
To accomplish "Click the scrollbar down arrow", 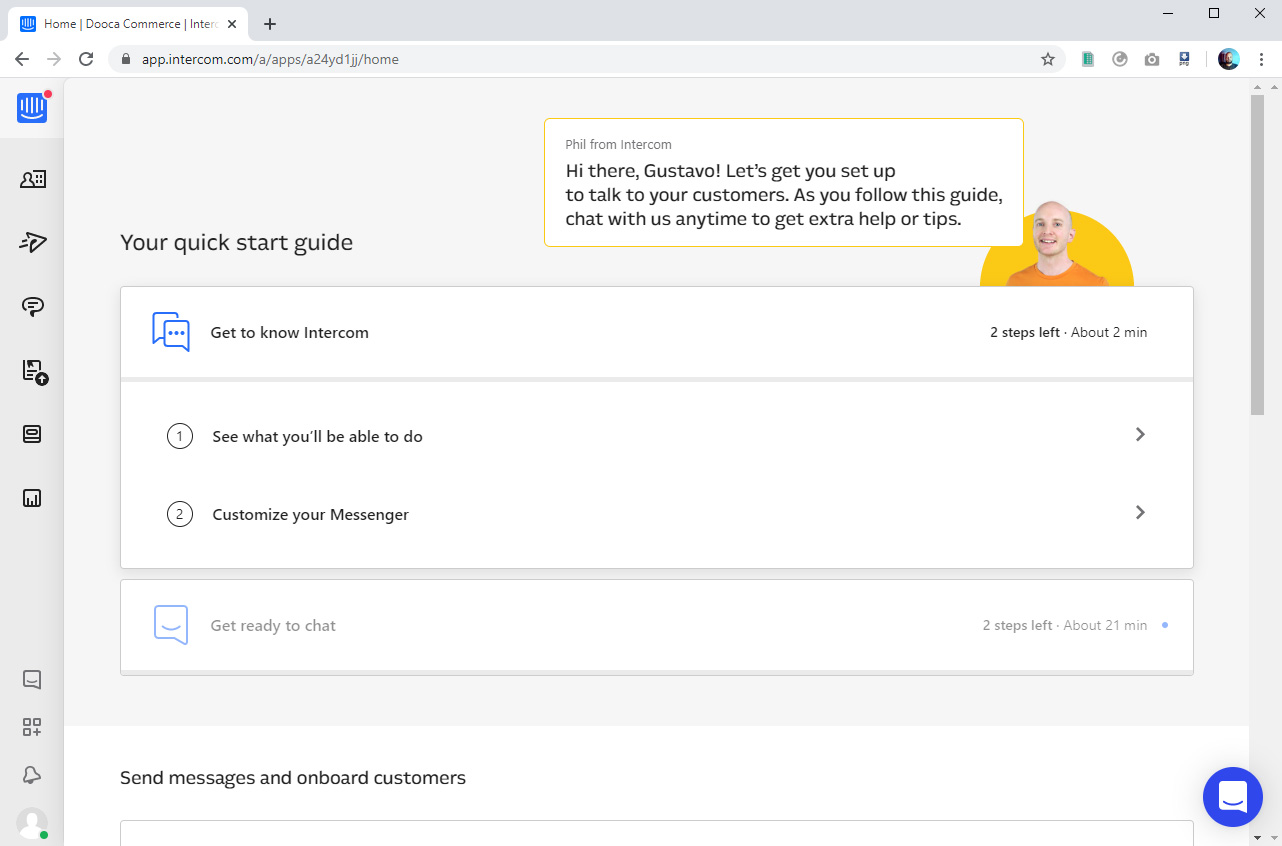I will [x=1257, y=838].
